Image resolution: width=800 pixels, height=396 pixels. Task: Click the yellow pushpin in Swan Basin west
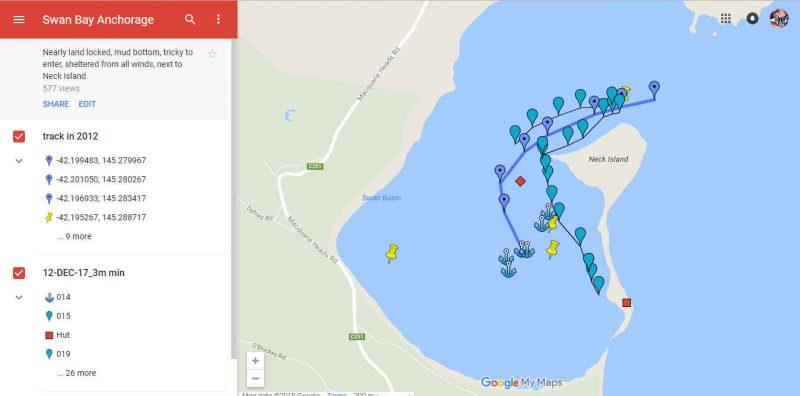391,253
